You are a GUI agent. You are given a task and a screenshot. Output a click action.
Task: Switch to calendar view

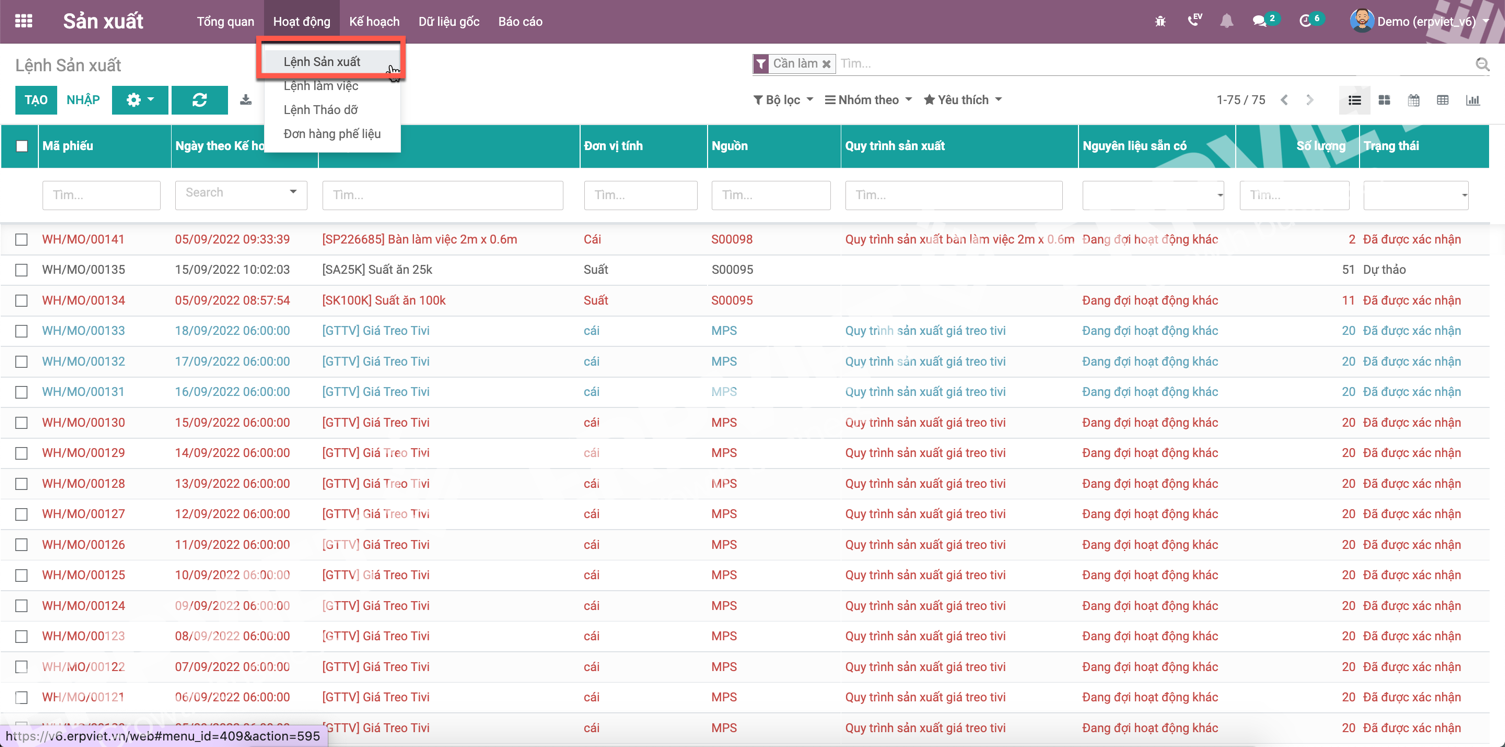tap(1414, 99)
